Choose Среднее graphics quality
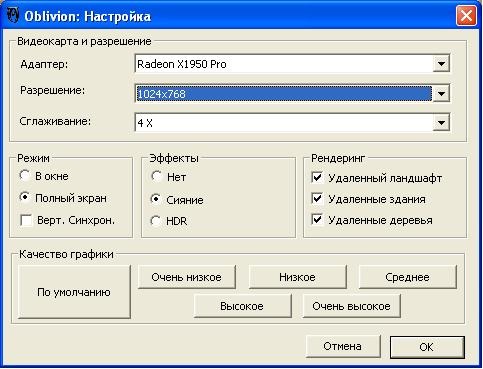 [407, 277]
